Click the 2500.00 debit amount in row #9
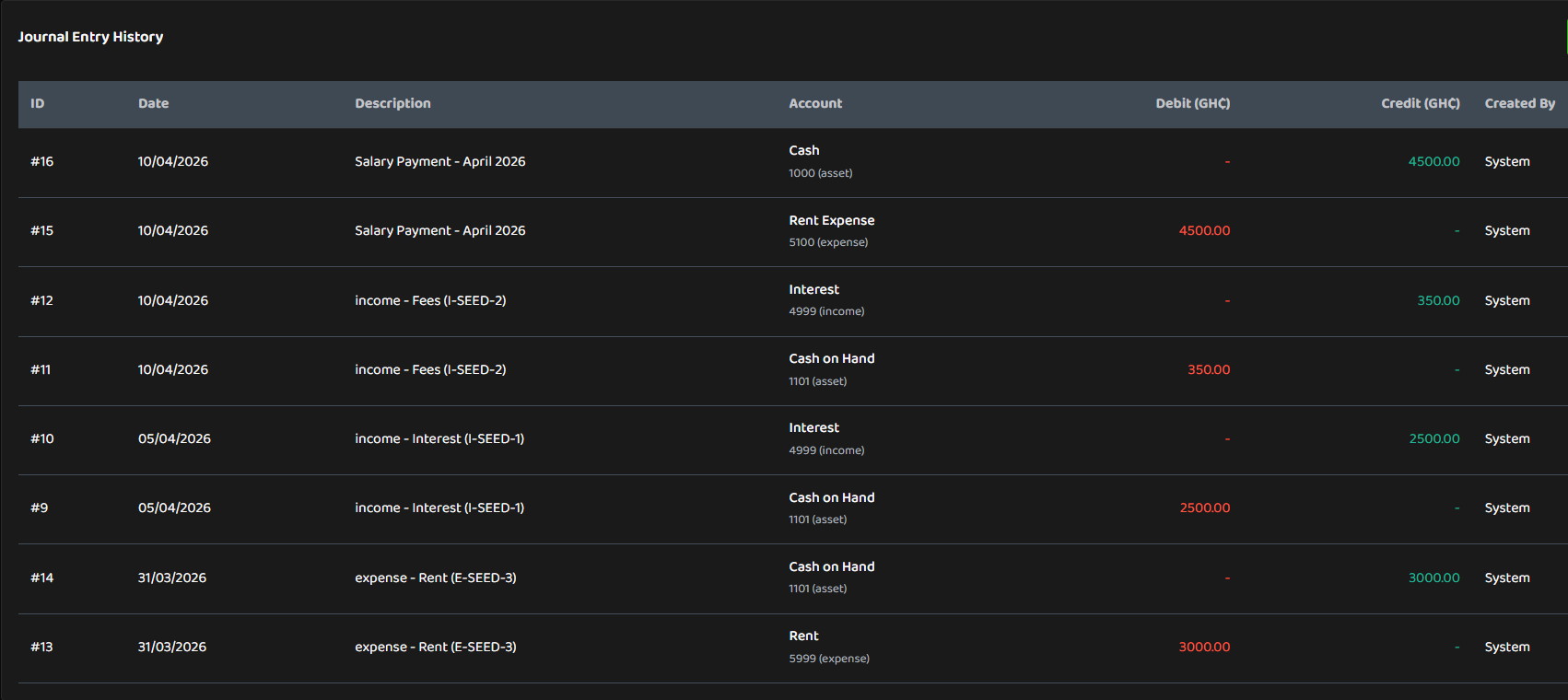This screenshot has width=1568, height=700. pyautogui.click(x=1205, y=507)
